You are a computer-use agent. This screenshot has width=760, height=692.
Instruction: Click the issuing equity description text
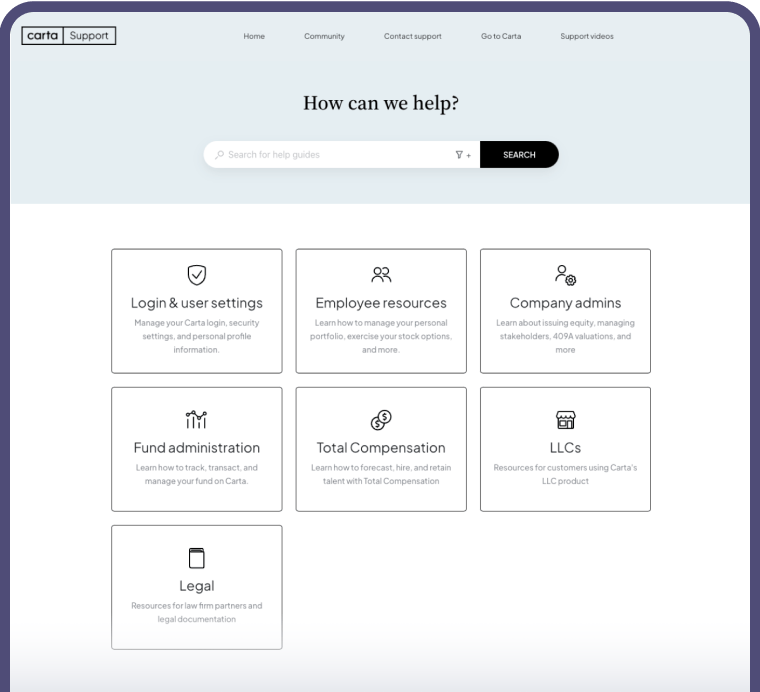pyautogui.click(x=565, y=336)
